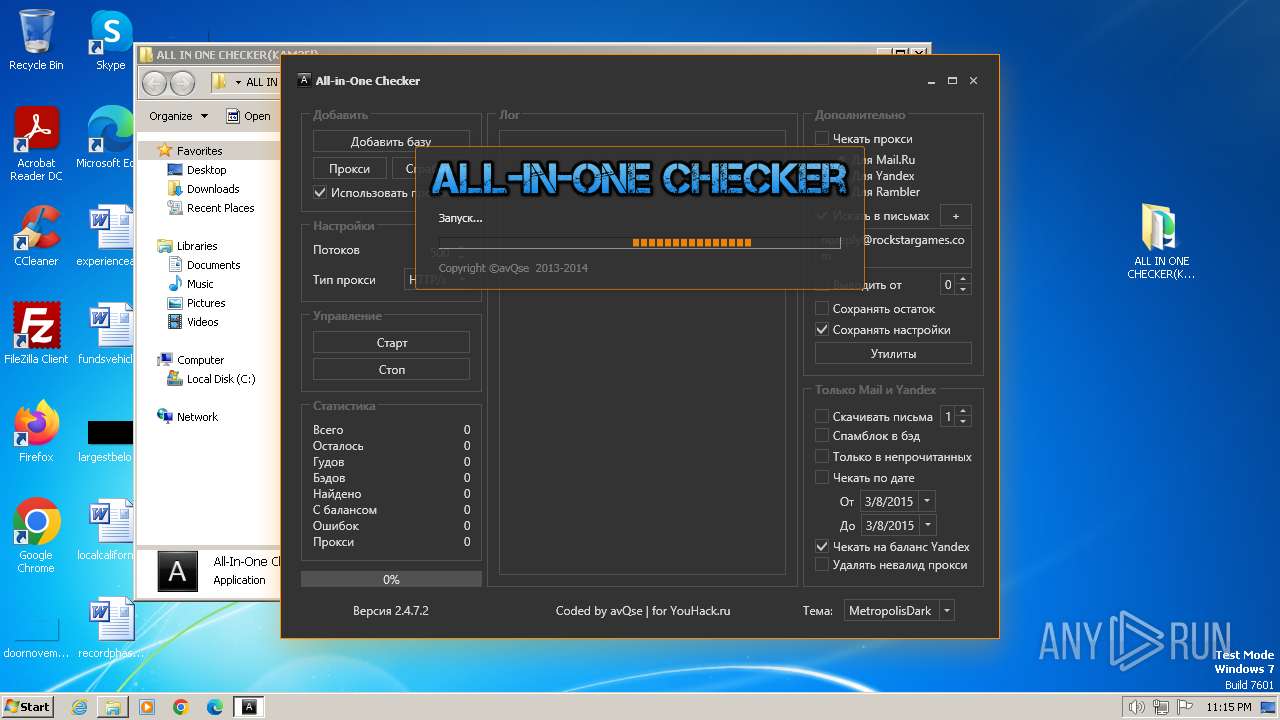Click the 11:15 PM taskbar clock
This screenshot has height=720, width=1280.
click(1229, 707)
